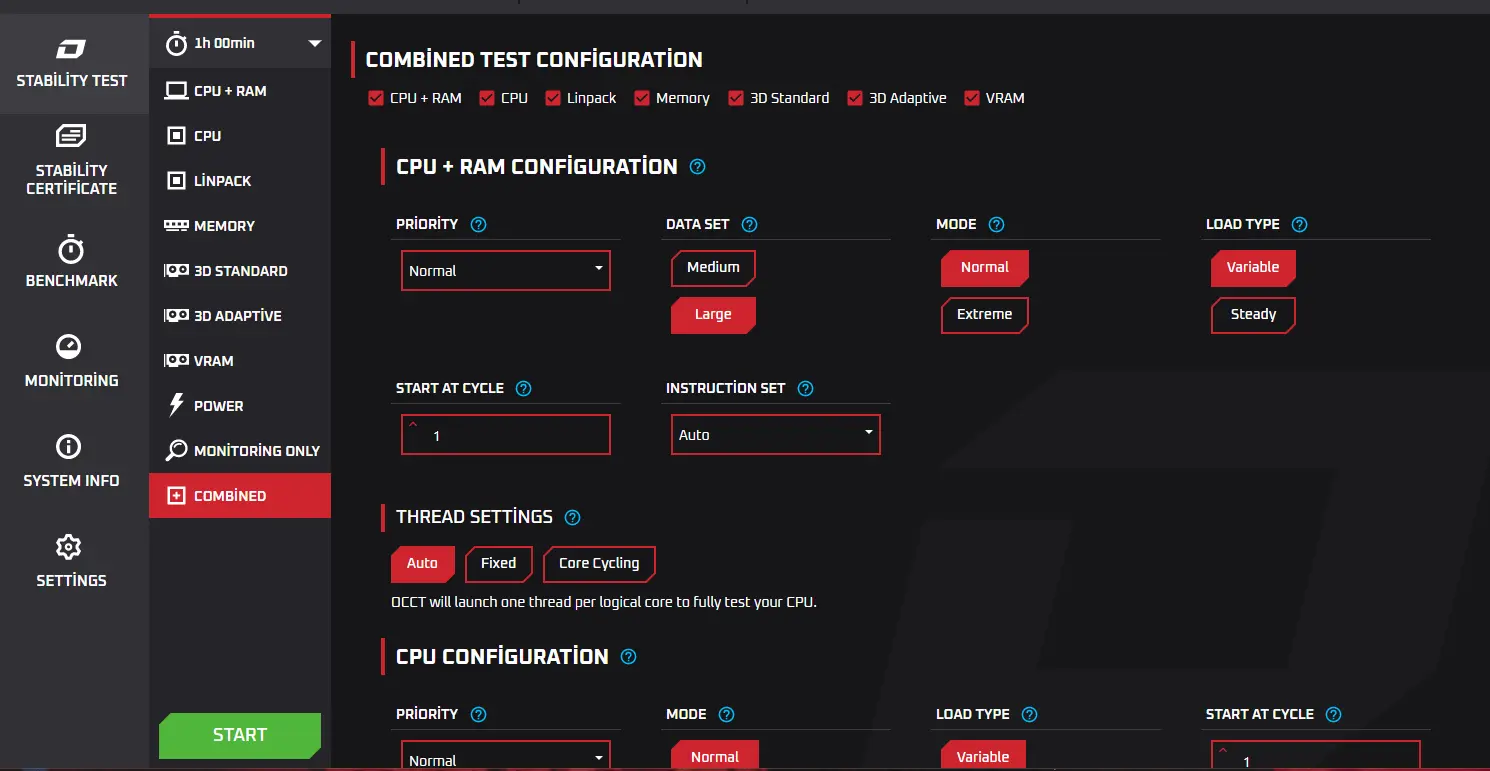Open the Stability Certificate icon
The height and width of the screenshot is (771, 1490).
click(71, 136)
